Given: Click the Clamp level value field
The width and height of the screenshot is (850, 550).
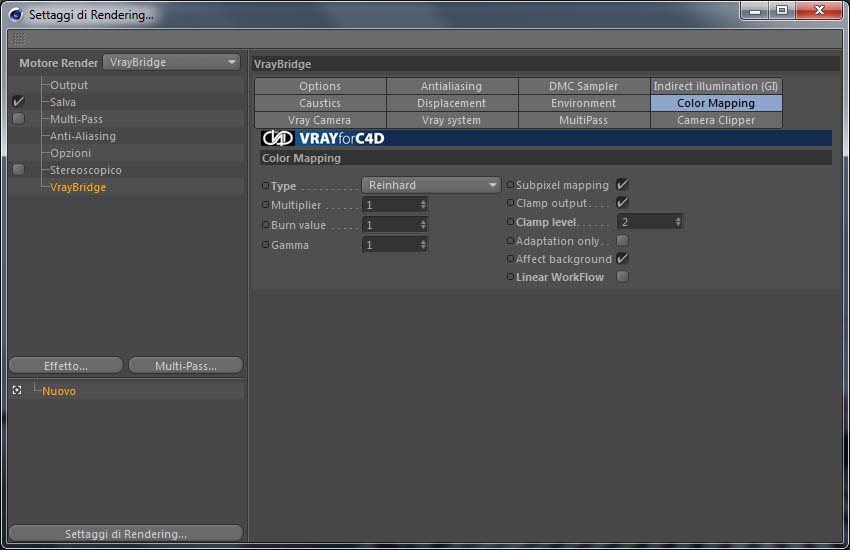Looking at the screenshot, I should (x=649, y=222).
